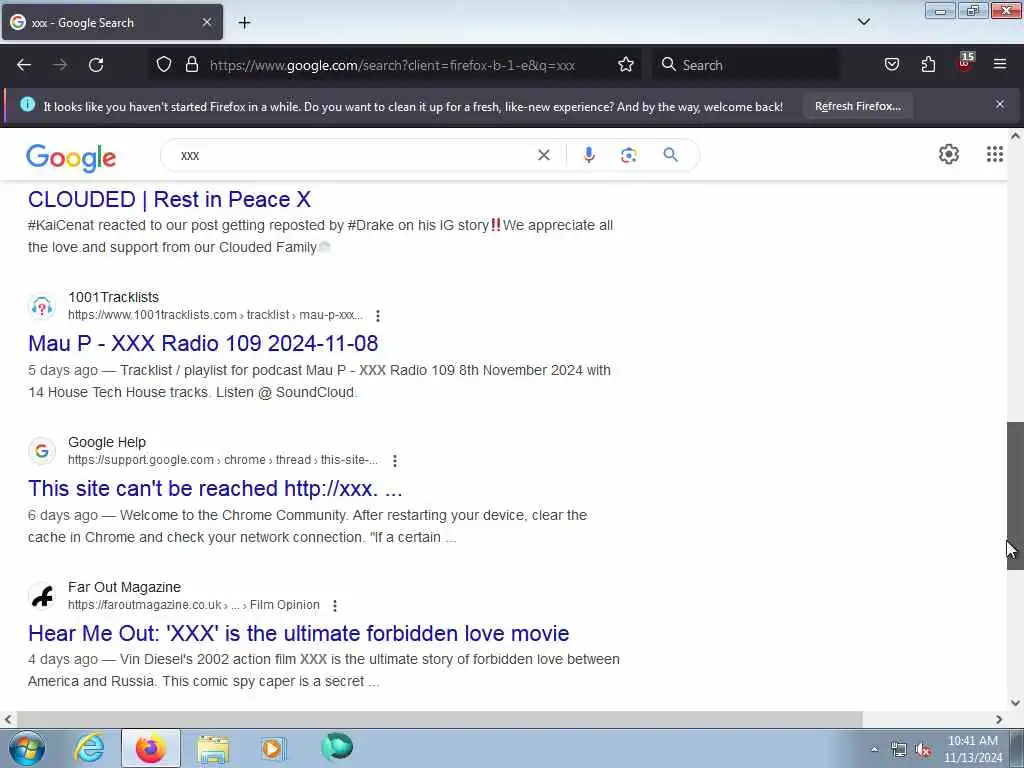Viewport: 1024px width, 768px height.
Task: Bookmark this page with the star
Action: (626, 64)
